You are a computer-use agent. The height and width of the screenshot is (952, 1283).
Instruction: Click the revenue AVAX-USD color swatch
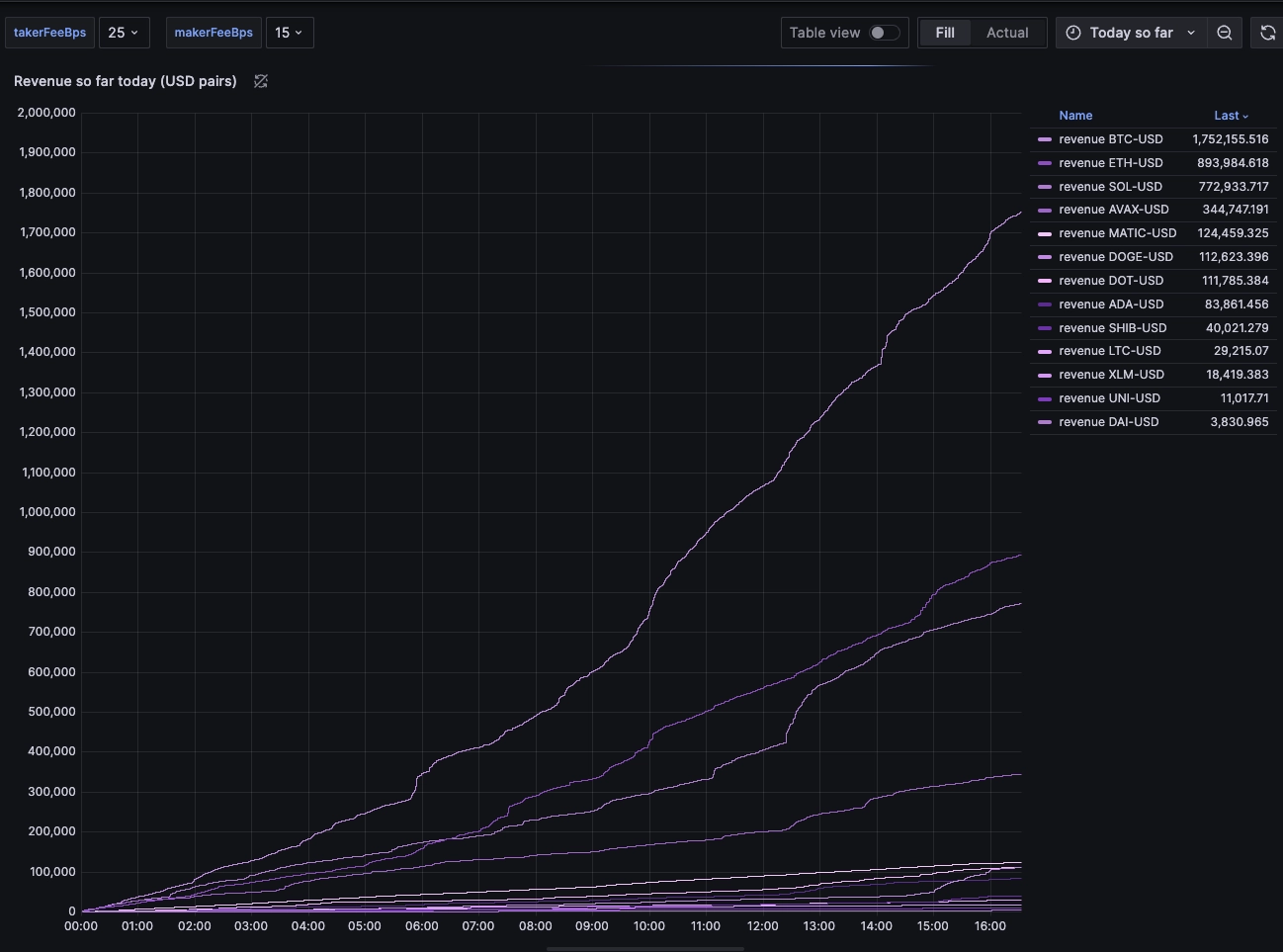click(1045, 210)
